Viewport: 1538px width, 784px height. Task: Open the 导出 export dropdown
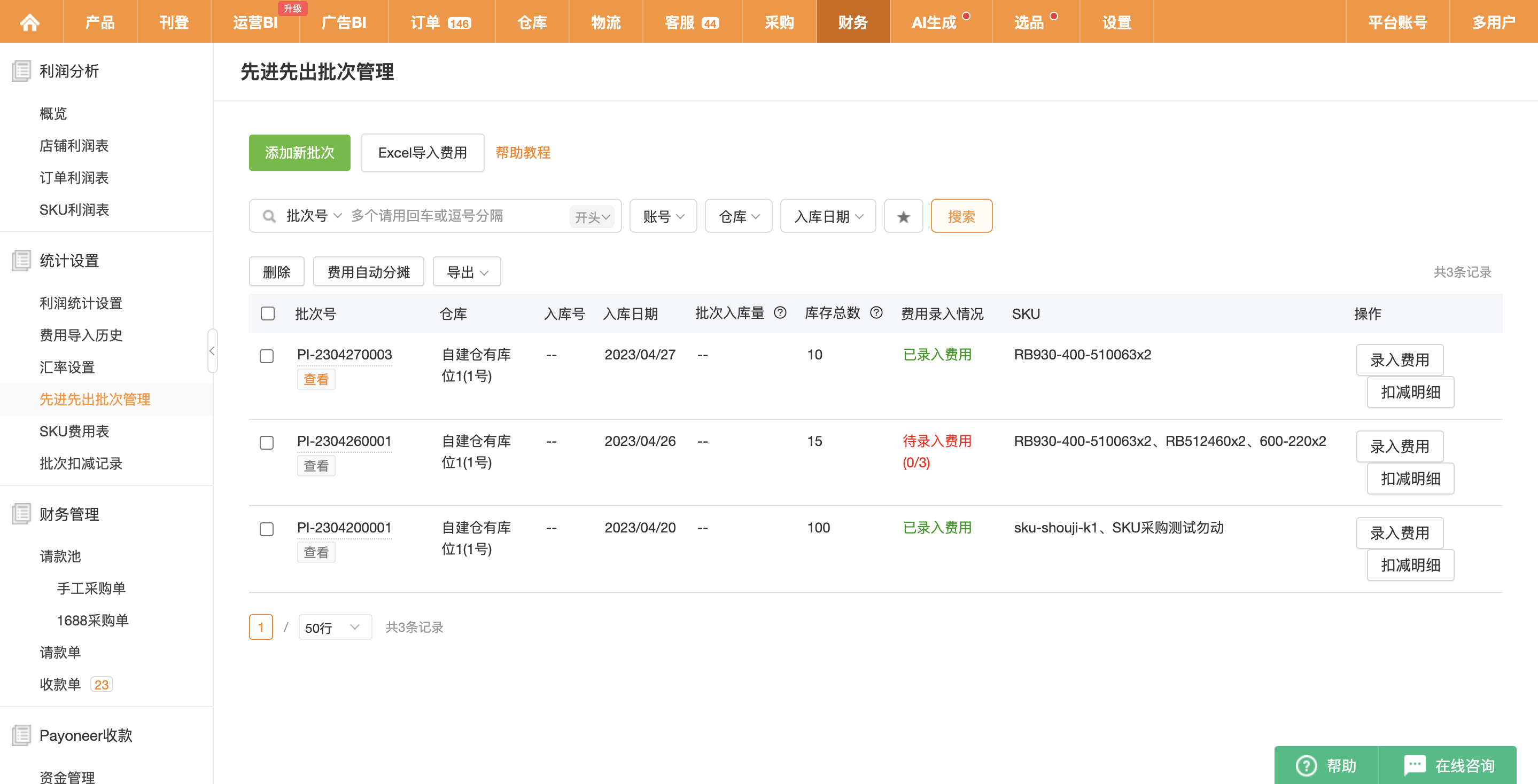pyautogui.click(x=467, y=272)
